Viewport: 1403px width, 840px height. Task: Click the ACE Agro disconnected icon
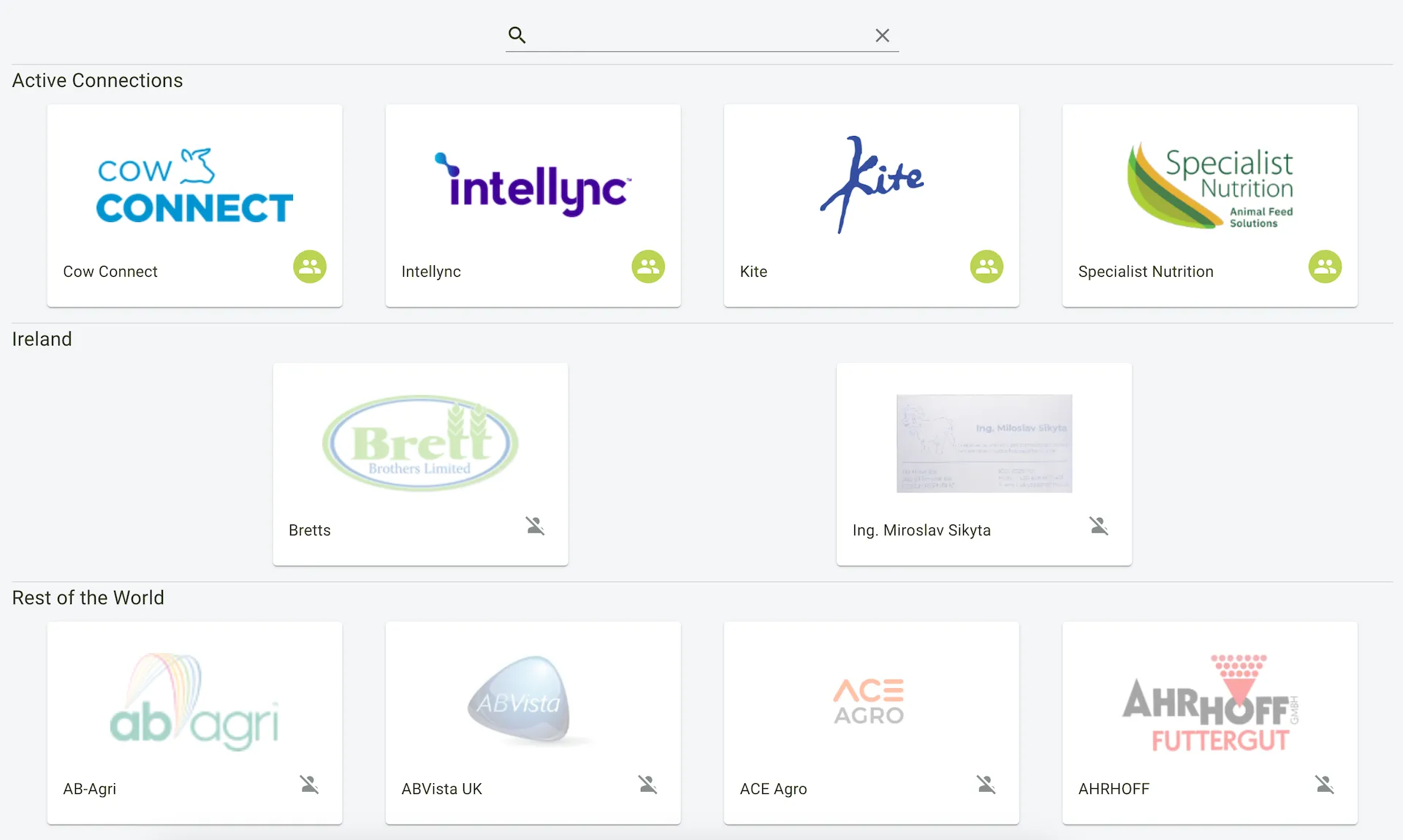tap(986, 784)
